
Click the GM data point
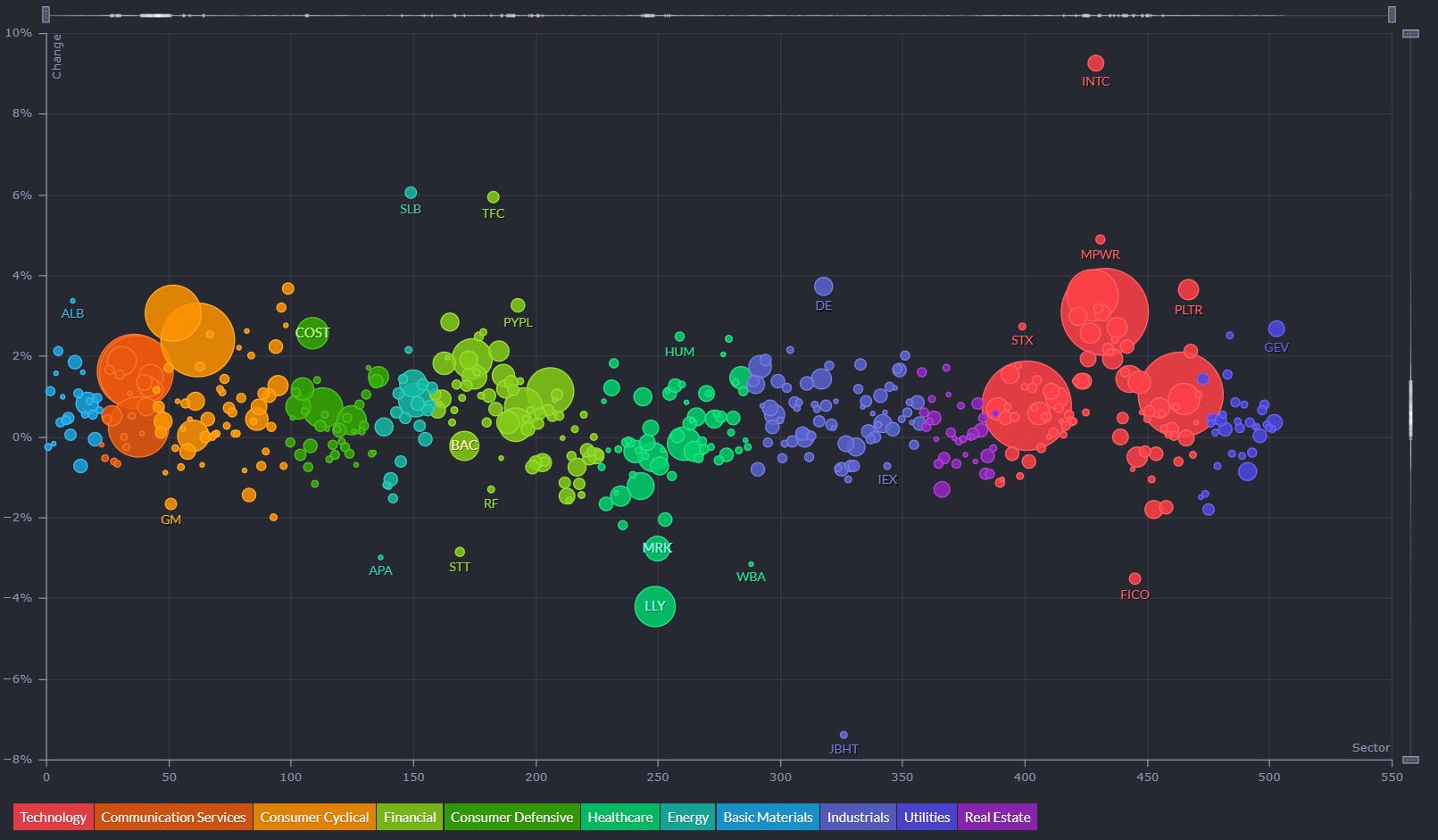[170, 504]
